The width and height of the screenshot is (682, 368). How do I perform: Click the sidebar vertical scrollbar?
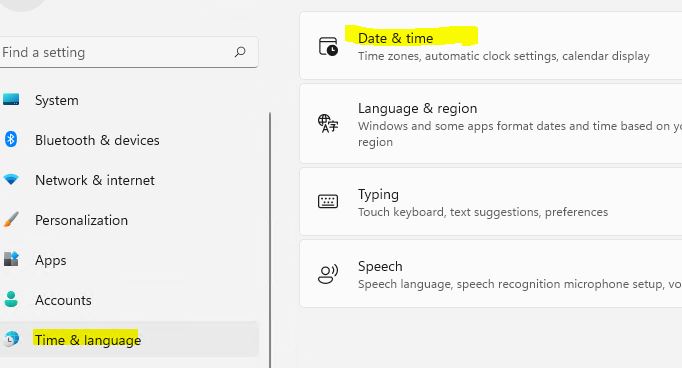point(270,240)
